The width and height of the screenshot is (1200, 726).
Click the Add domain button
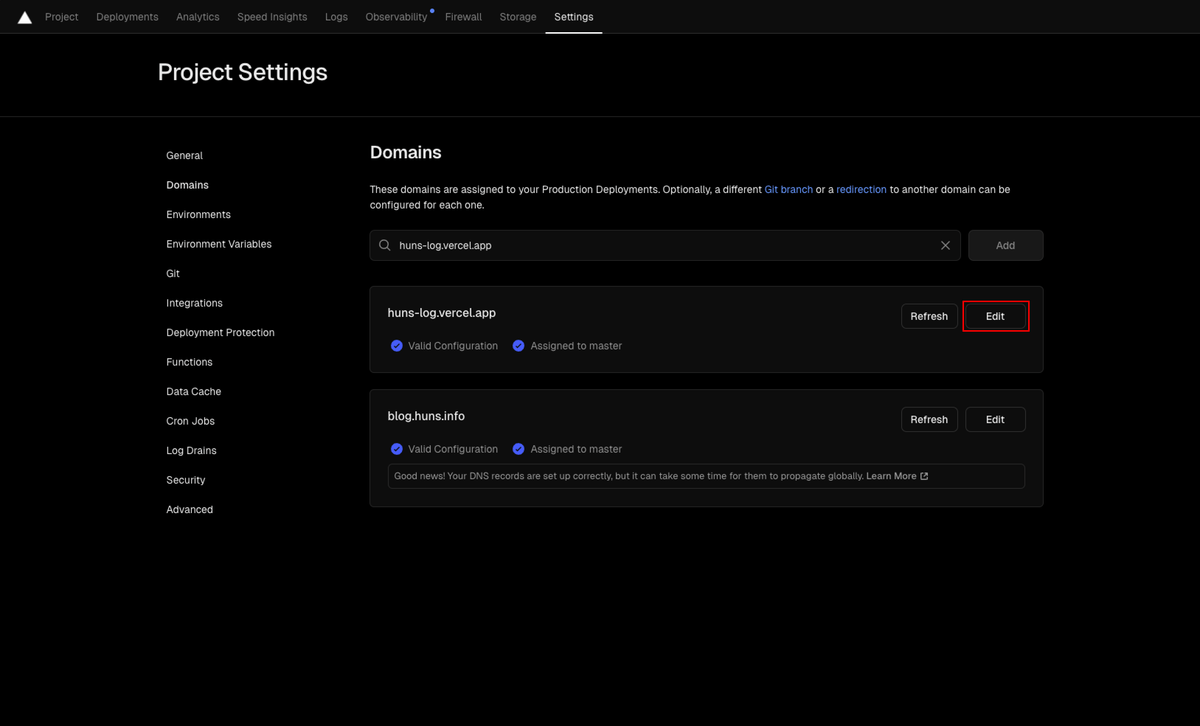(1005, 245)
